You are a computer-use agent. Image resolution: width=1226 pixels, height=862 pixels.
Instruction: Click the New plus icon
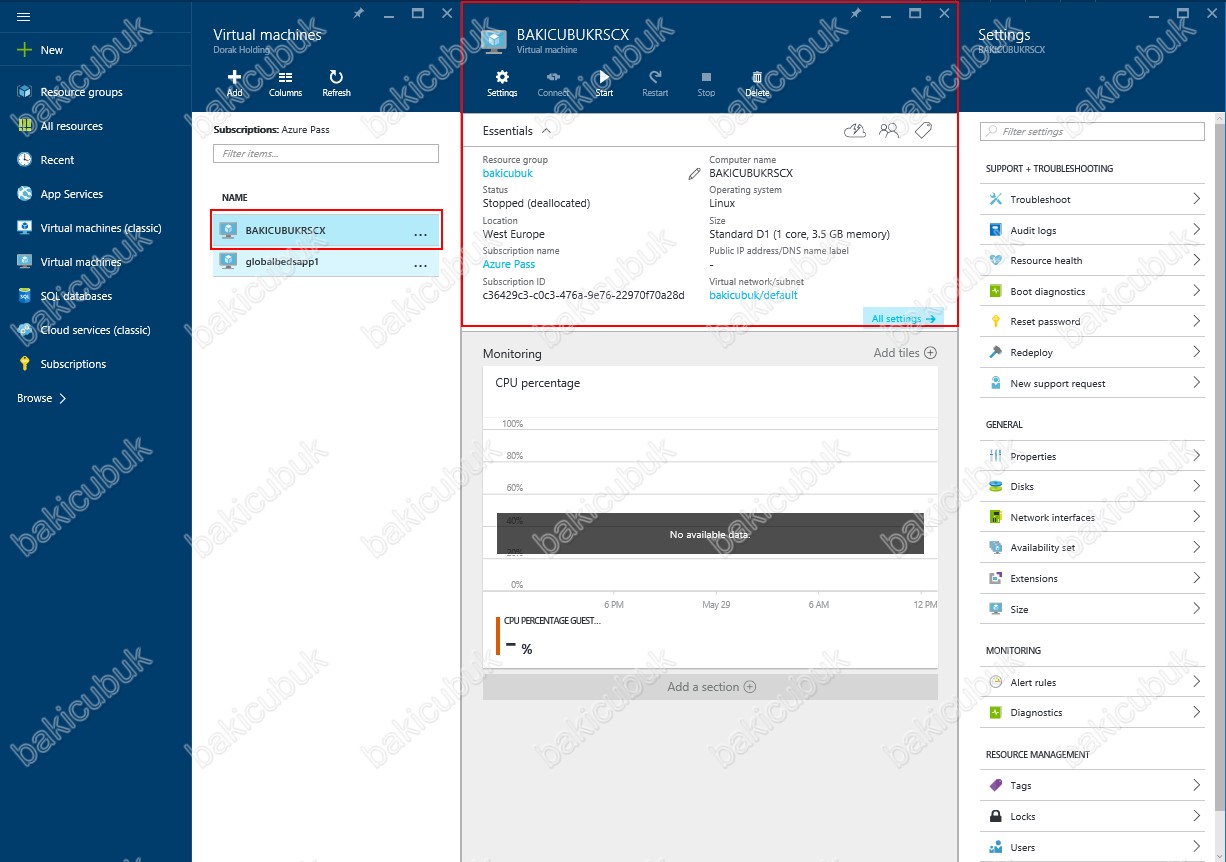coord(24,50)
